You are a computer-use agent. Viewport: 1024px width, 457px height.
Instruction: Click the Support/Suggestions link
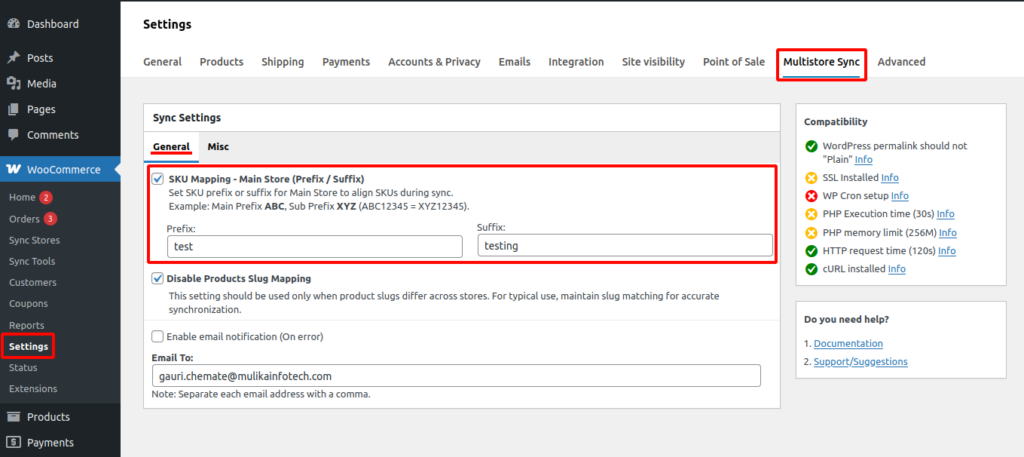(x=860, y=361)
